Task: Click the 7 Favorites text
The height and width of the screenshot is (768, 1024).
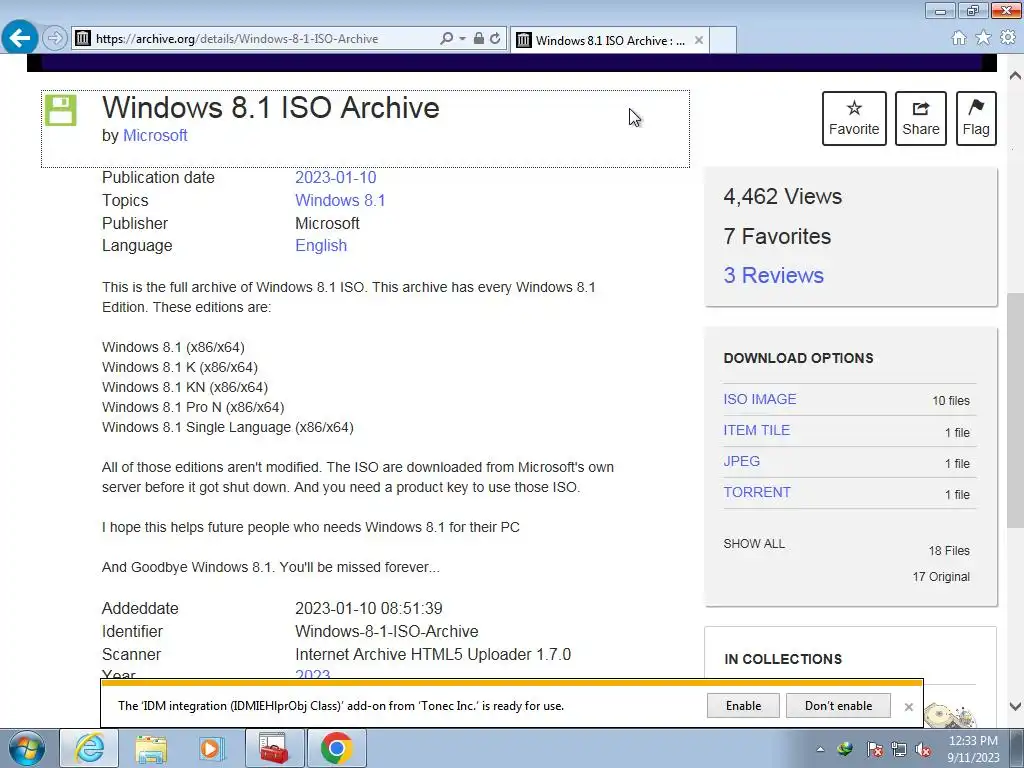Action: [x=777, y=236]
